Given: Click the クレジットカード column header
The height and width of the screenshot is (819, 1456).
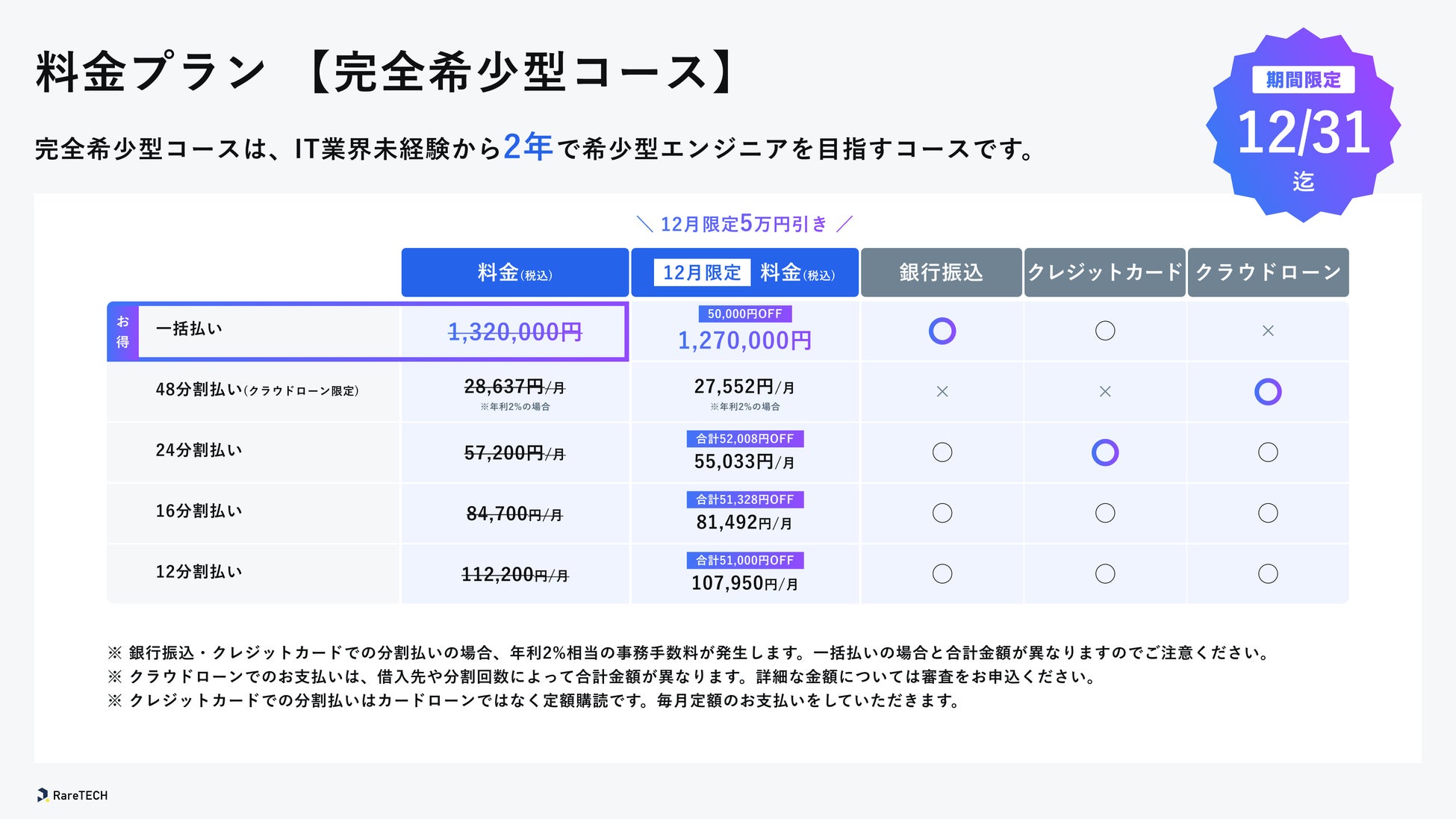Looking at the screenshot, I should coord(1104,273).
